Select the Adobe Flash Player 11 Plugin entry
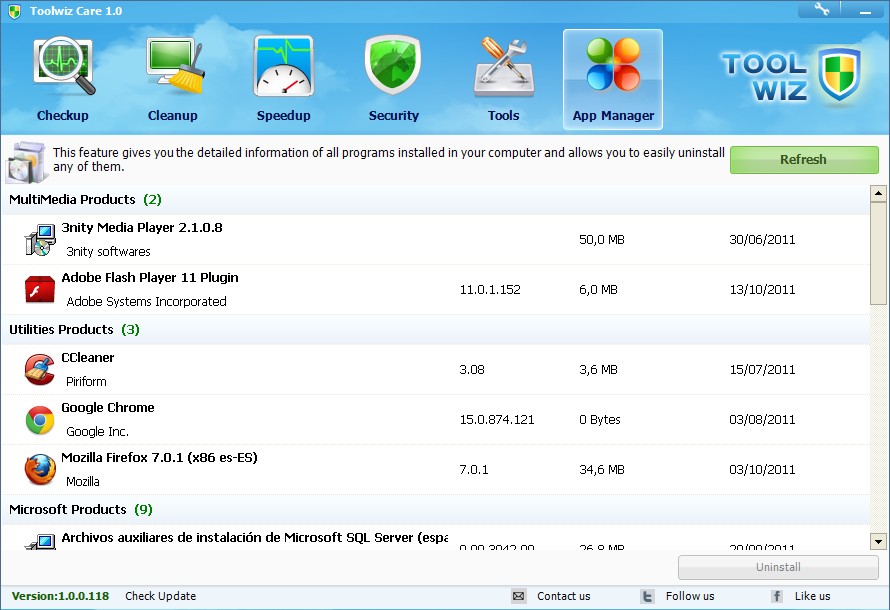Screen dimensions: 890x610 [x=435, y=289]
